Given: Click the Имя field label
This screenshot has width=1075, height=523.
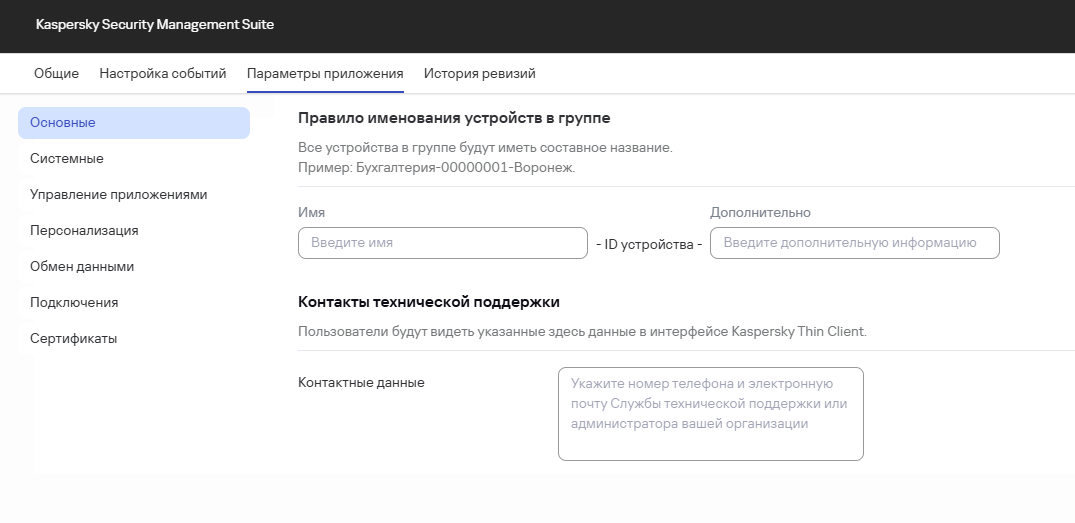Looking at the screenshot, I should click(311, 212).
